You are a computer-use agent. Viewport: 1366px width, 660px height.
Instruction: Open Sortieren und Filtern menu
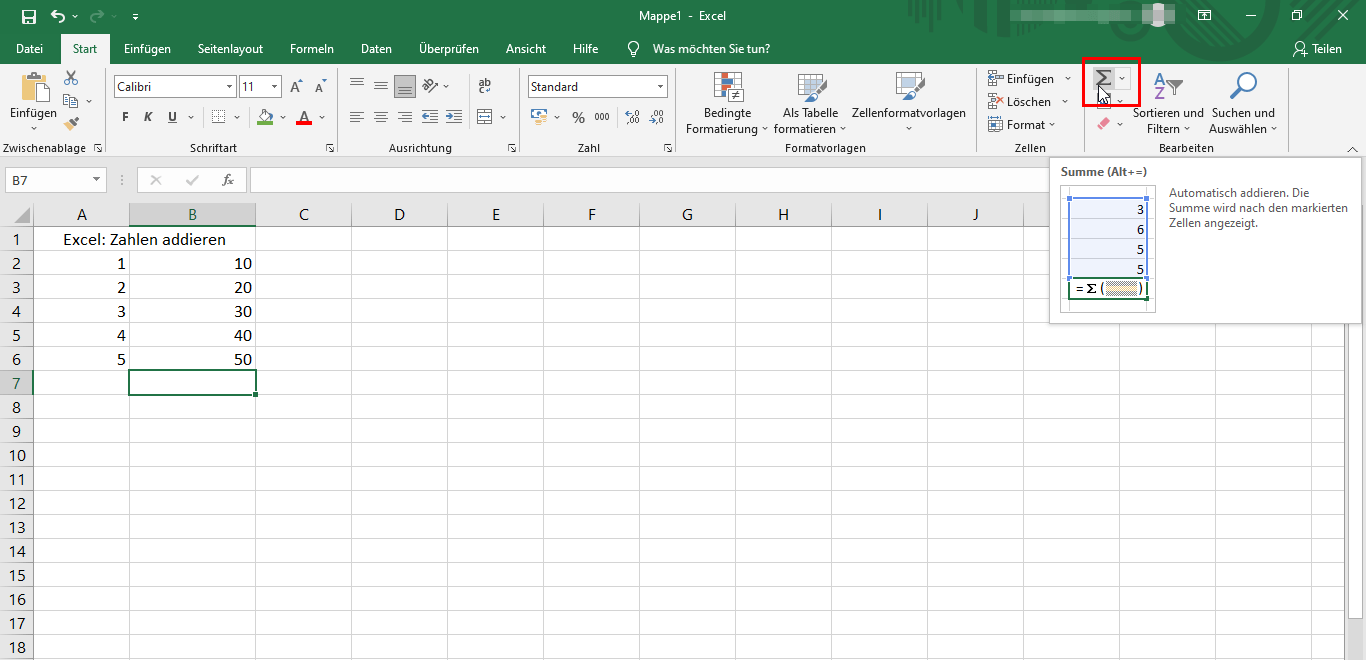tap(1168, 104)
